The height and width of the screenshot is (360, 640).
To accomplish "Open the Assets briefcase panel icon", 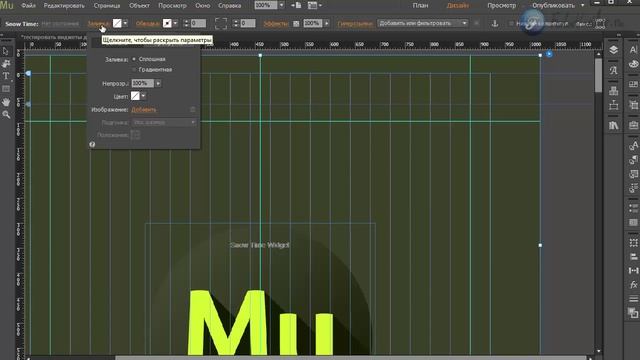I will (x=633, y=125).
